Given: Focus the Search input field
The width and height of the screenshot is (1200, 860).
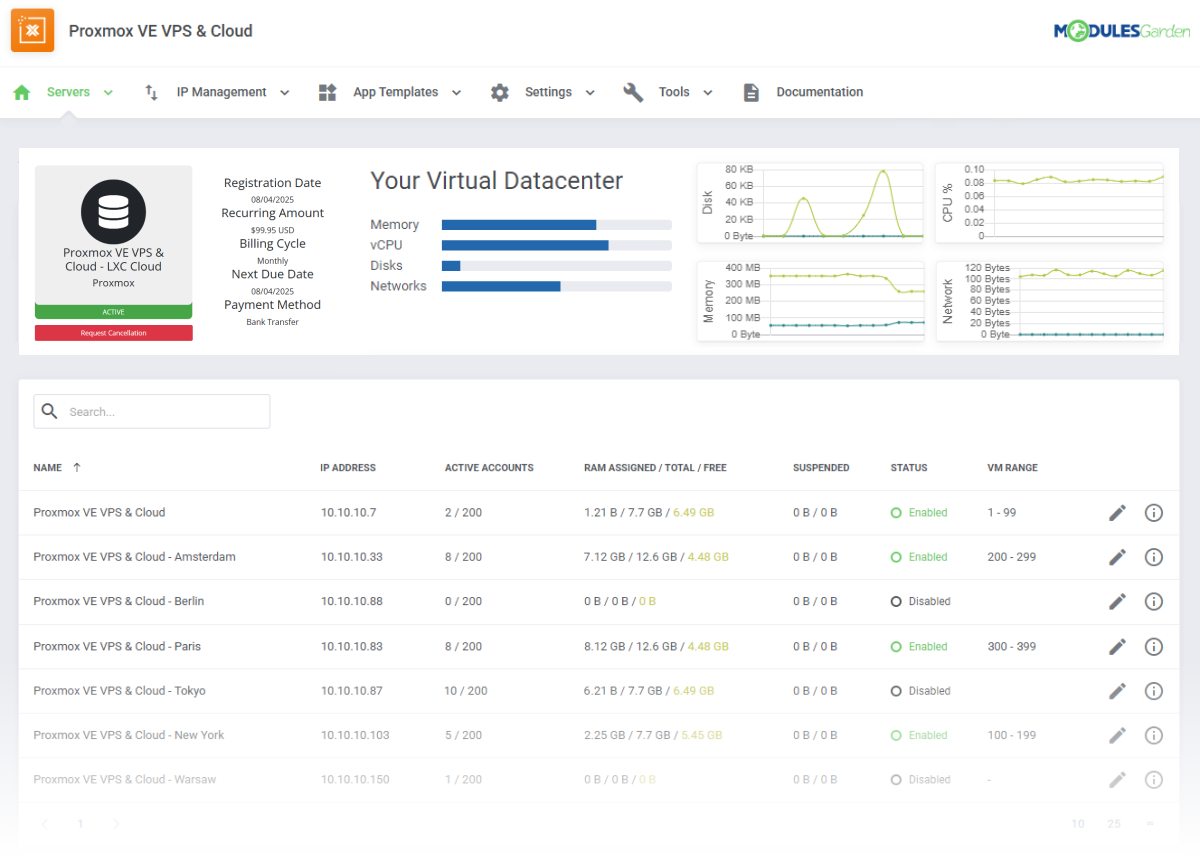Looking at the screenshot, I should pos(152,411).
